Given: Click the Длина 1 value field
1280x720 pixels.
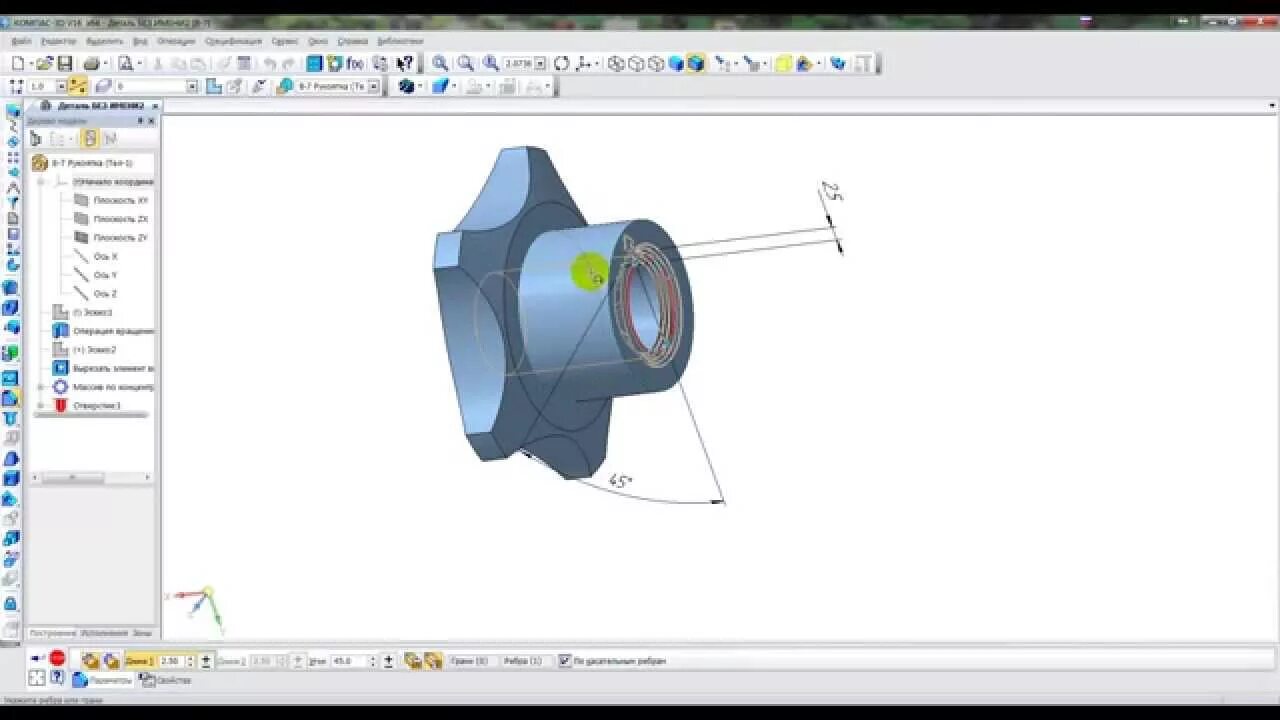Looking at the screenshot, I should click(170, 661).
